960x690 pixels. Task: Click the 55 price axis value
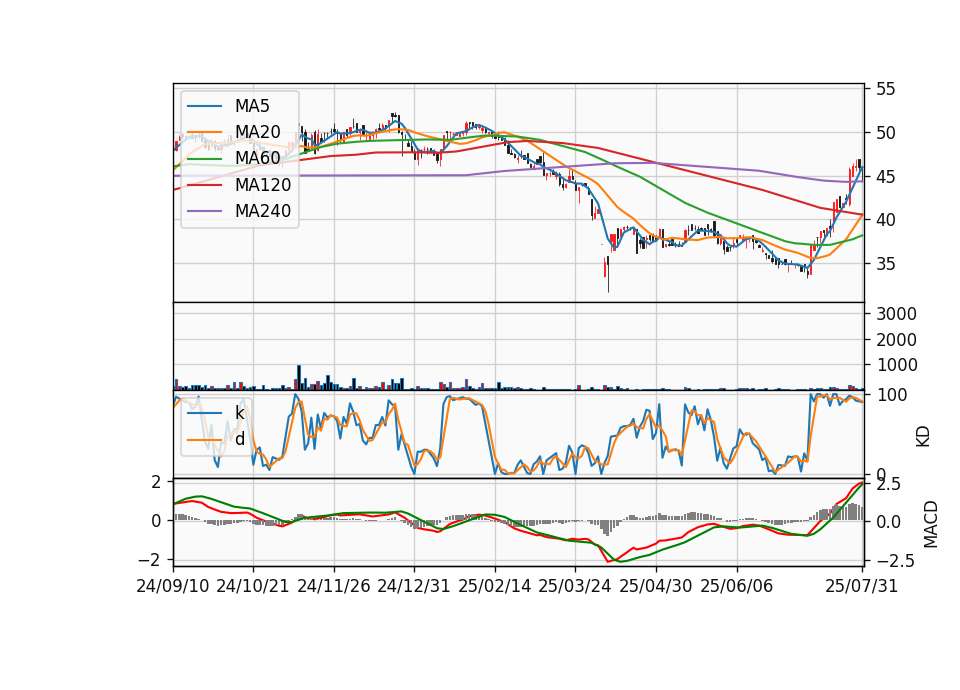[x=885, y=89]
